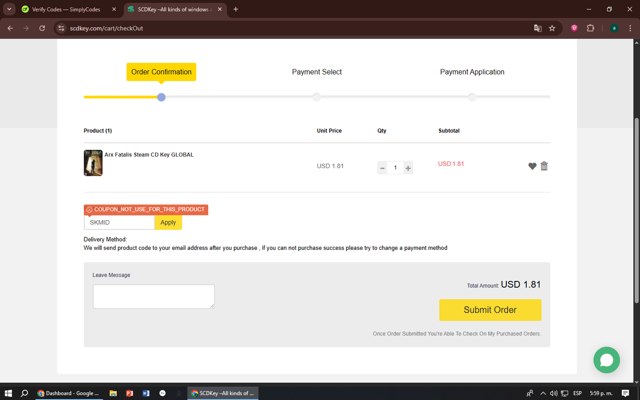
Task: Focus the coupon code field
Action: (x=119, y=222)
